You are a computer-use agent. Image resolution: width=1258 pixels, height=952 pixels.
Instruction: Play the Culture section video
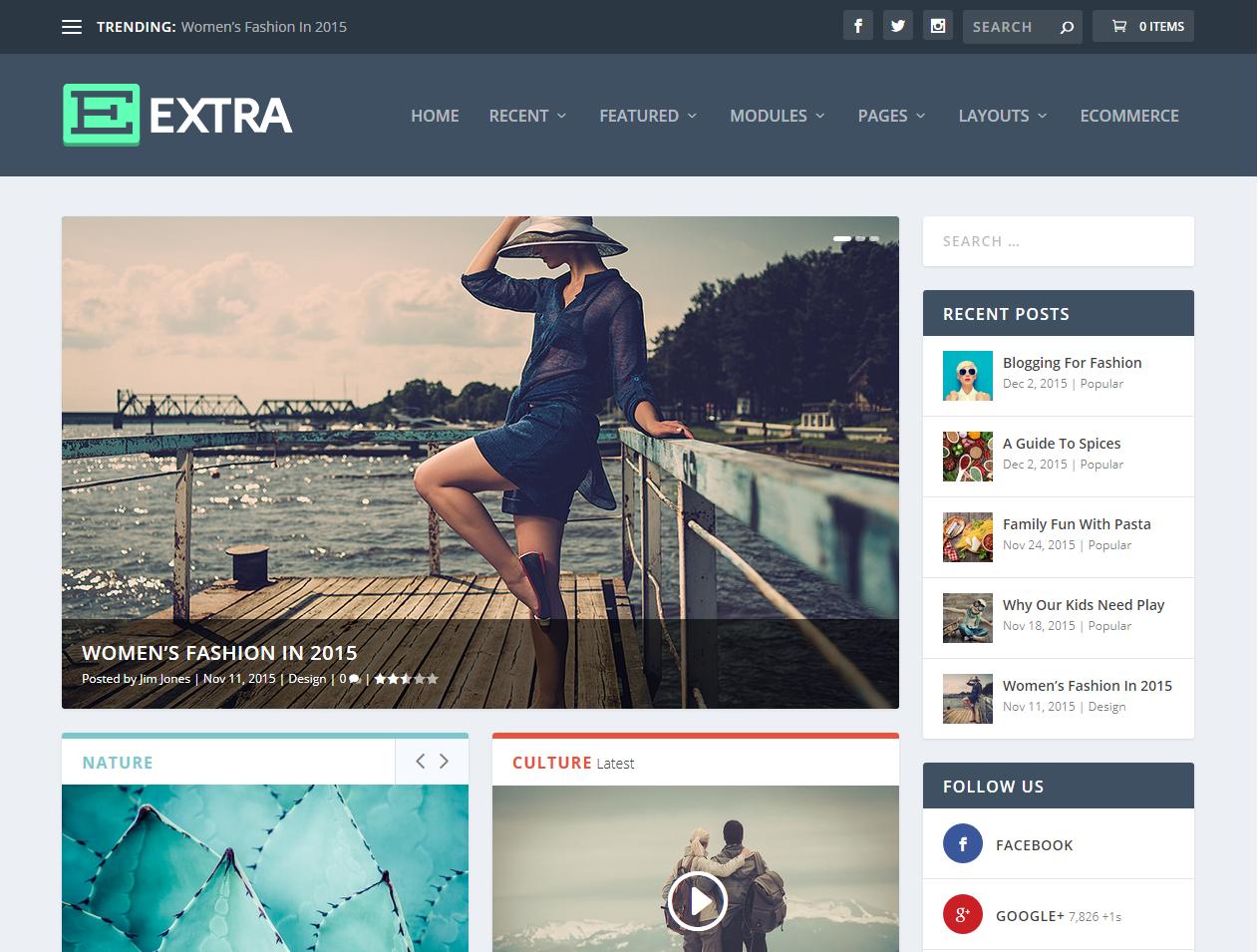tap(698, 901)
